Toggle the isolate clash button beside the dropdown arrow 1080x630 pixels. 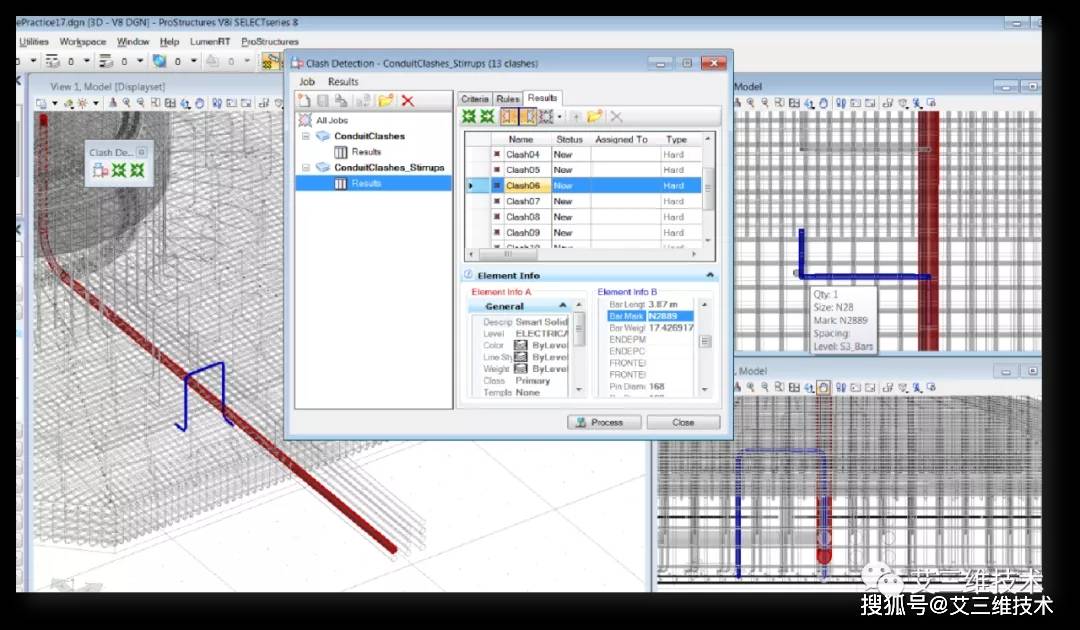[x=546, y=117]
